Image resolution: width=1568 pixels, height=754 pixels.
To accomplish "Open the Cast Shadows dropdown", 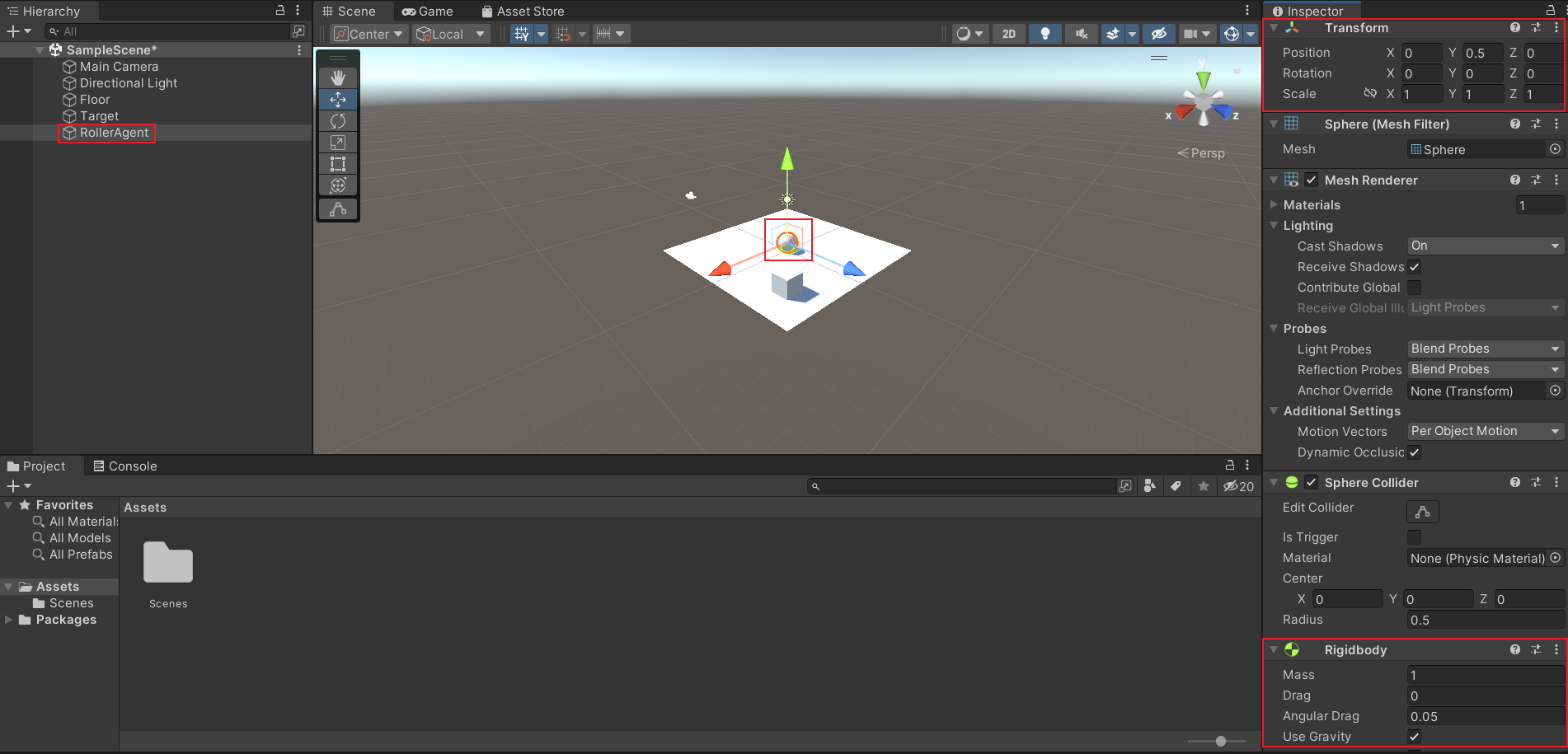I will click(x=1483, y=246).
